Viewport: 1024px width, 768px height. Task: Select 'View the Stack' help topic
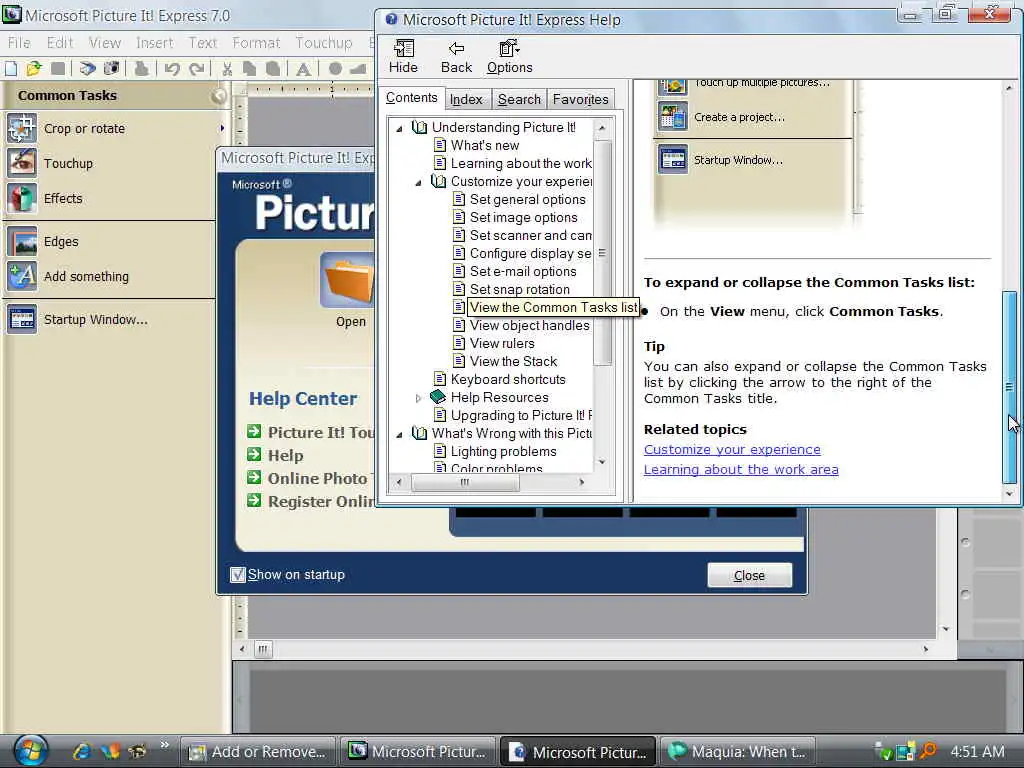513,361
